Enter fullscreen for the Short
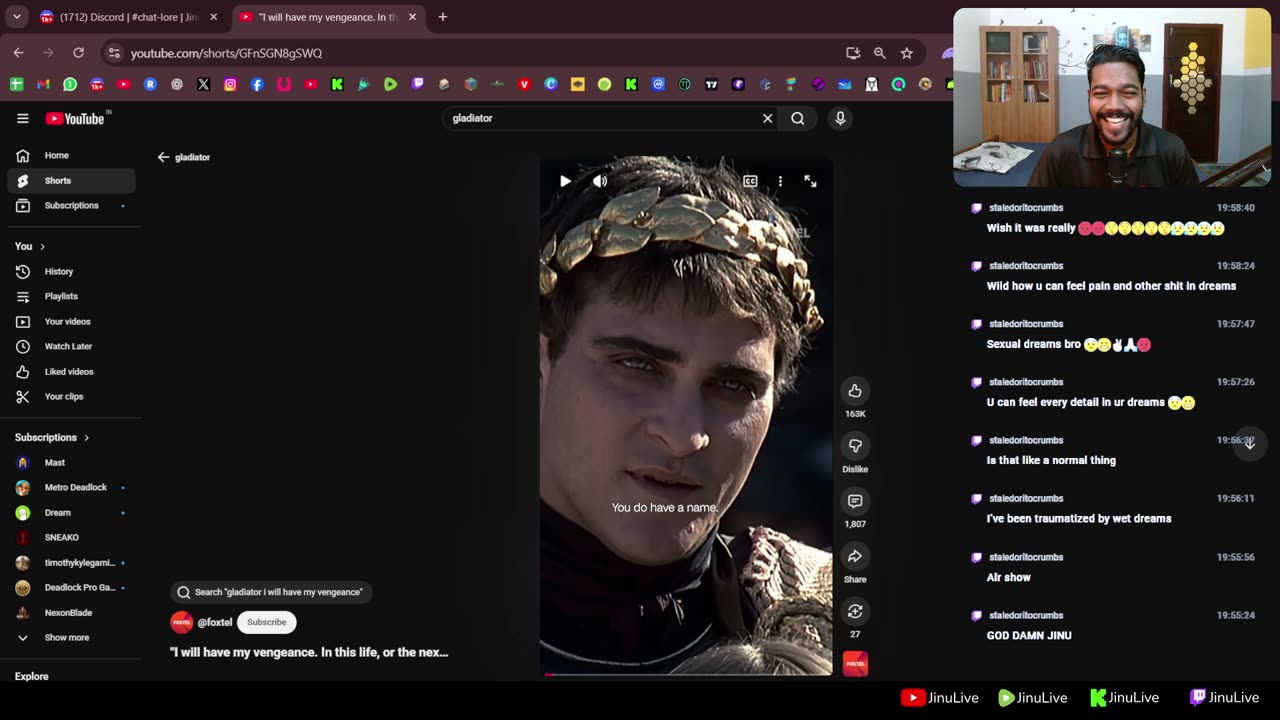The image size is (1280, 720). tap(810, 181)
